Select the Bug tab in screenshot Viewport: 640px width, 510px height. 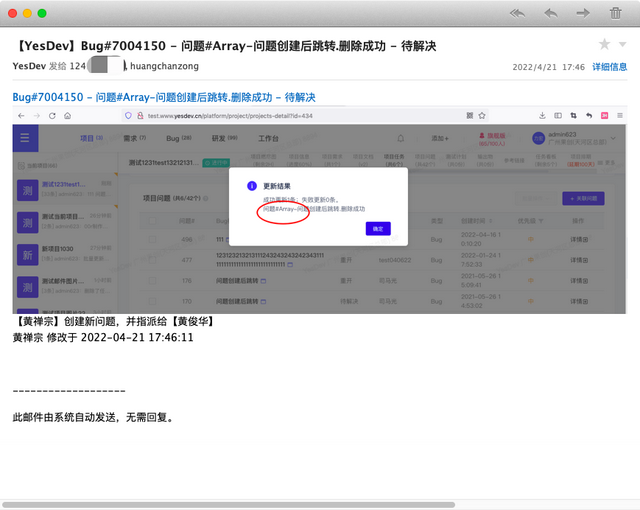click(x=179, y=138)
